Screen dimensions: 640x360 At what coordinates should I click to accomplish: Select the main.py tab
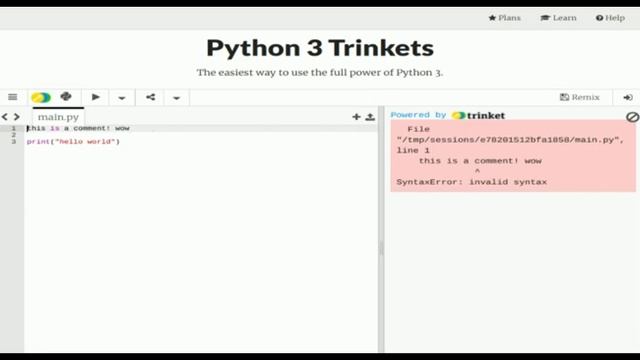click(58, 117)
